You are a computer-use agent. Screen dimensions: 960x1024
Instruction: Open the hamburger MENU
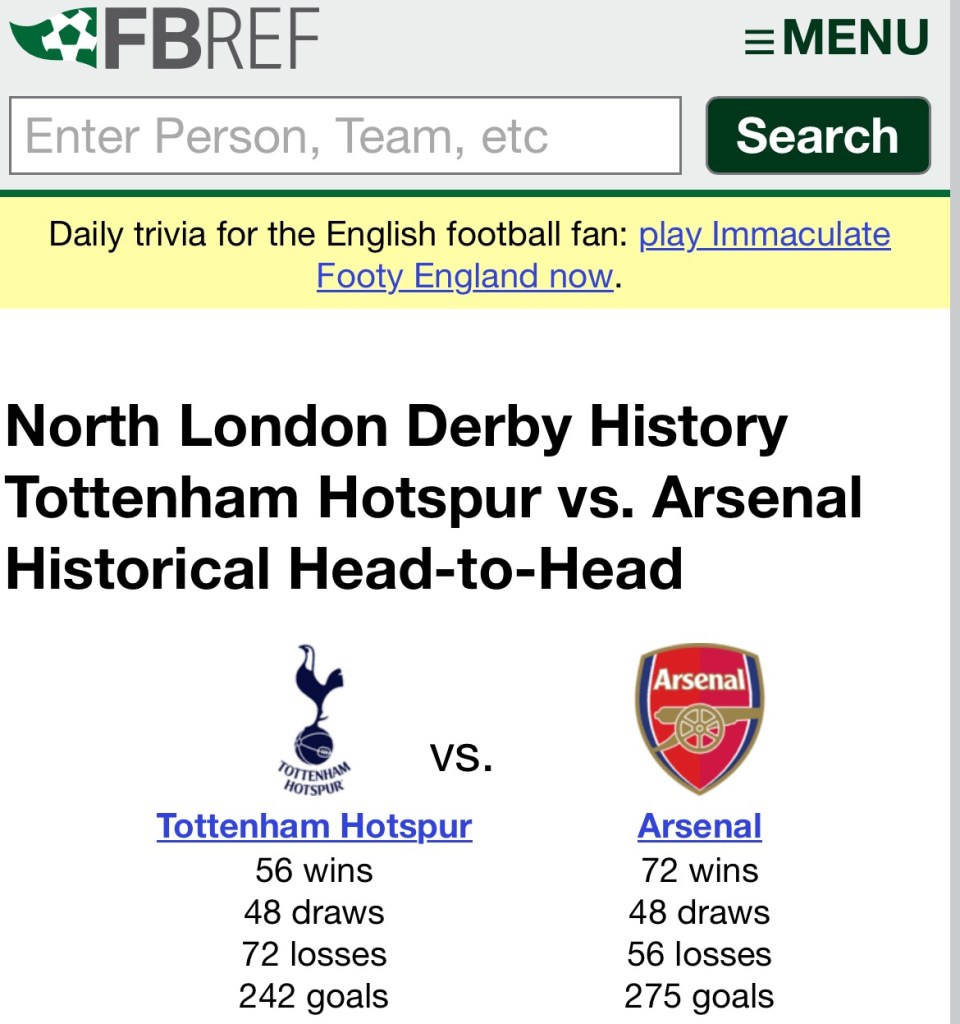[x=837, y=39]
